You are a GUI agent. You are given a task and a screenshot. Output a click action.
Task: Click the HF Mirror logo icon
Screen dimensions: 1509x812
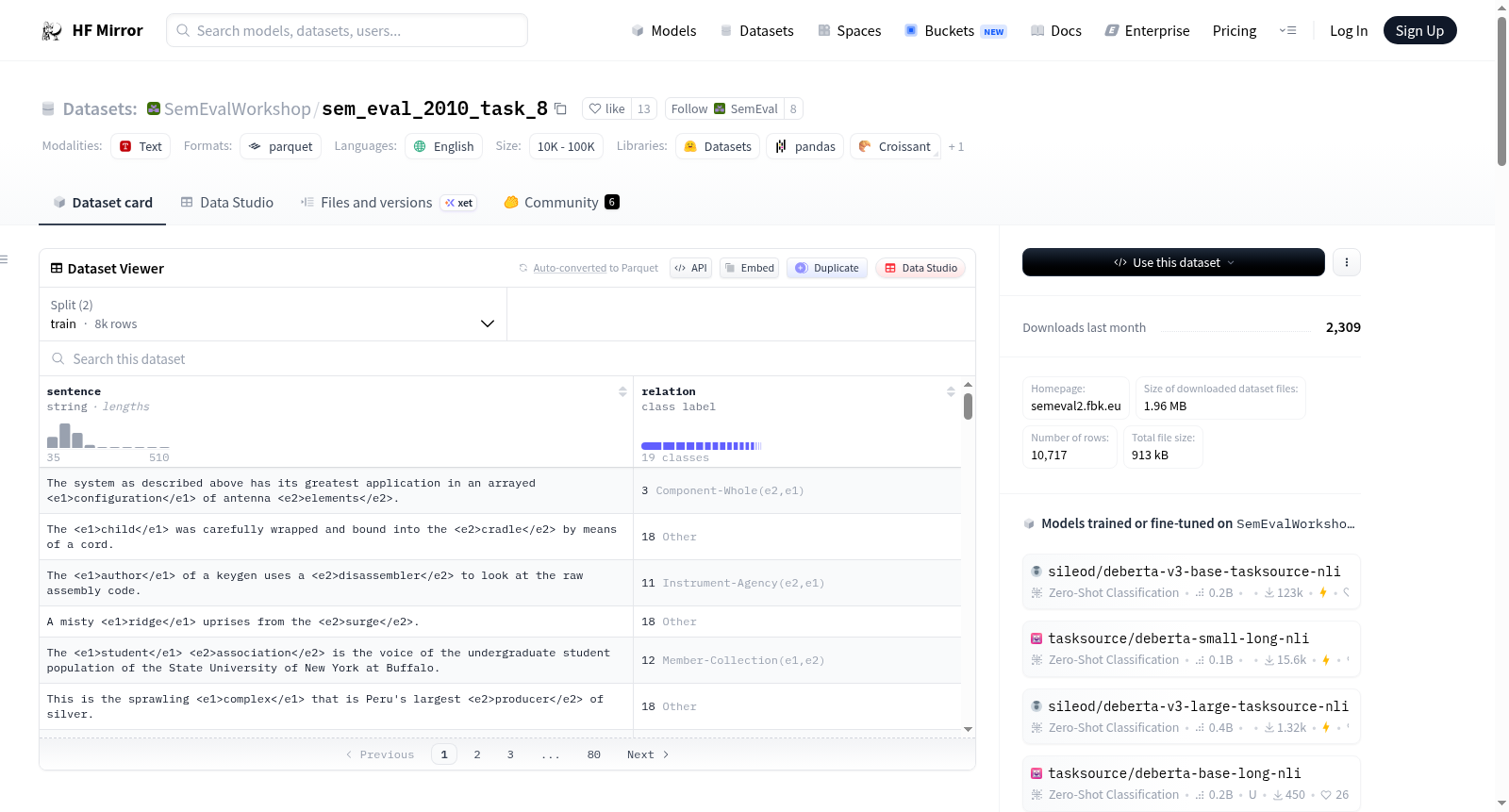coord(52,31)
